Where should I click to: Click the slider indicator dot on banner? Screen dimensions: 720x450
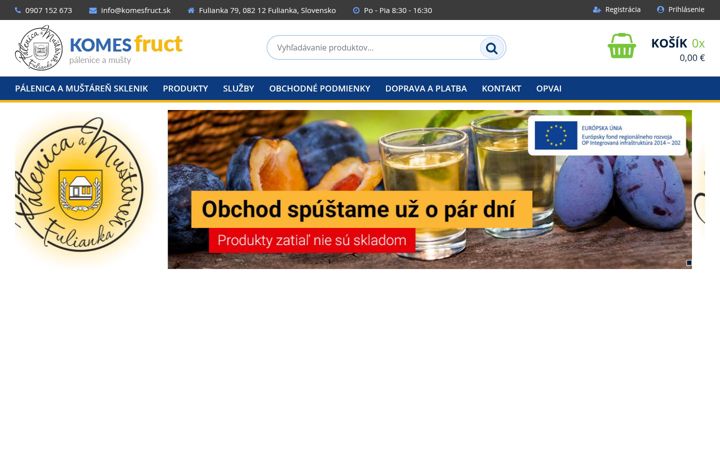pos(688,263)
